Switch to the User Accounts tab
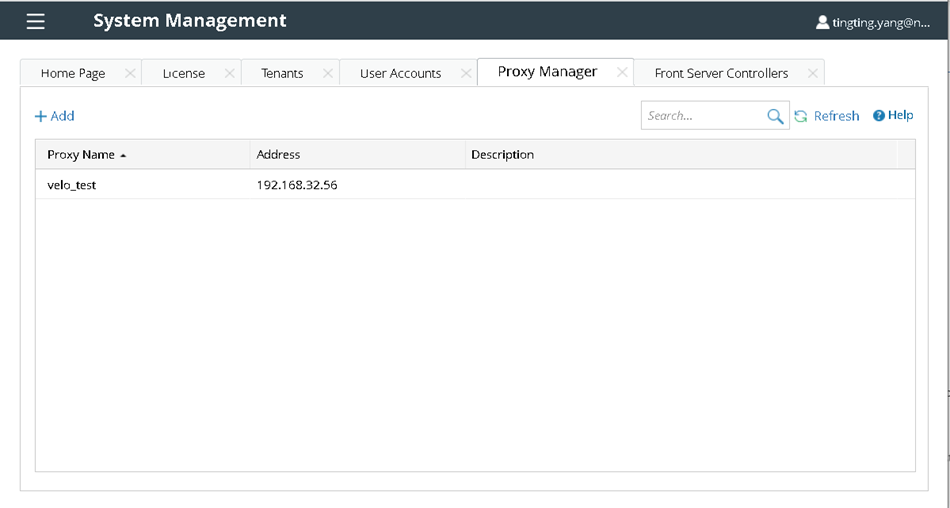Image resolution: width=950 pixels, height=508 pixels. [x=400, y=73]
